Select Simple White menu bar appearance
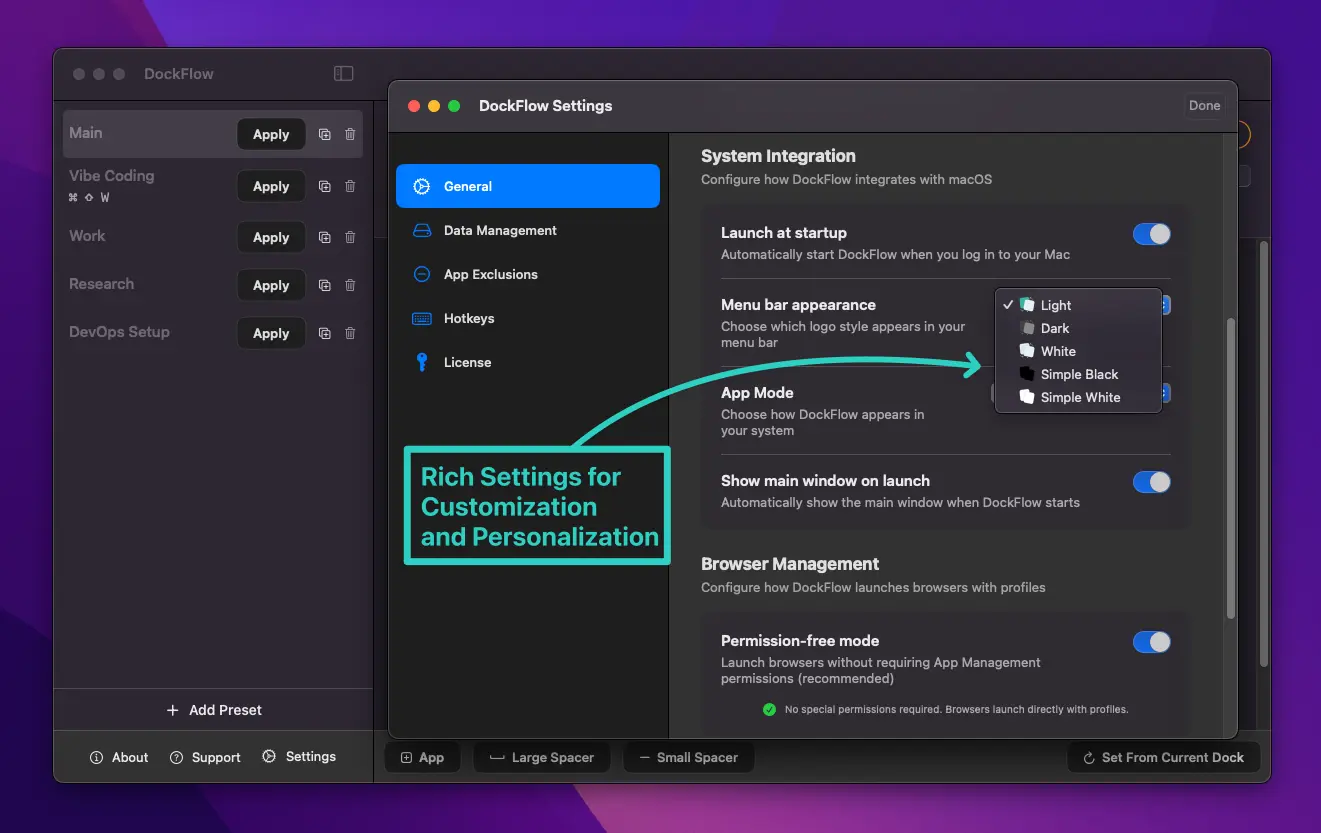The image size is (1321, 833). (1078, 397)
